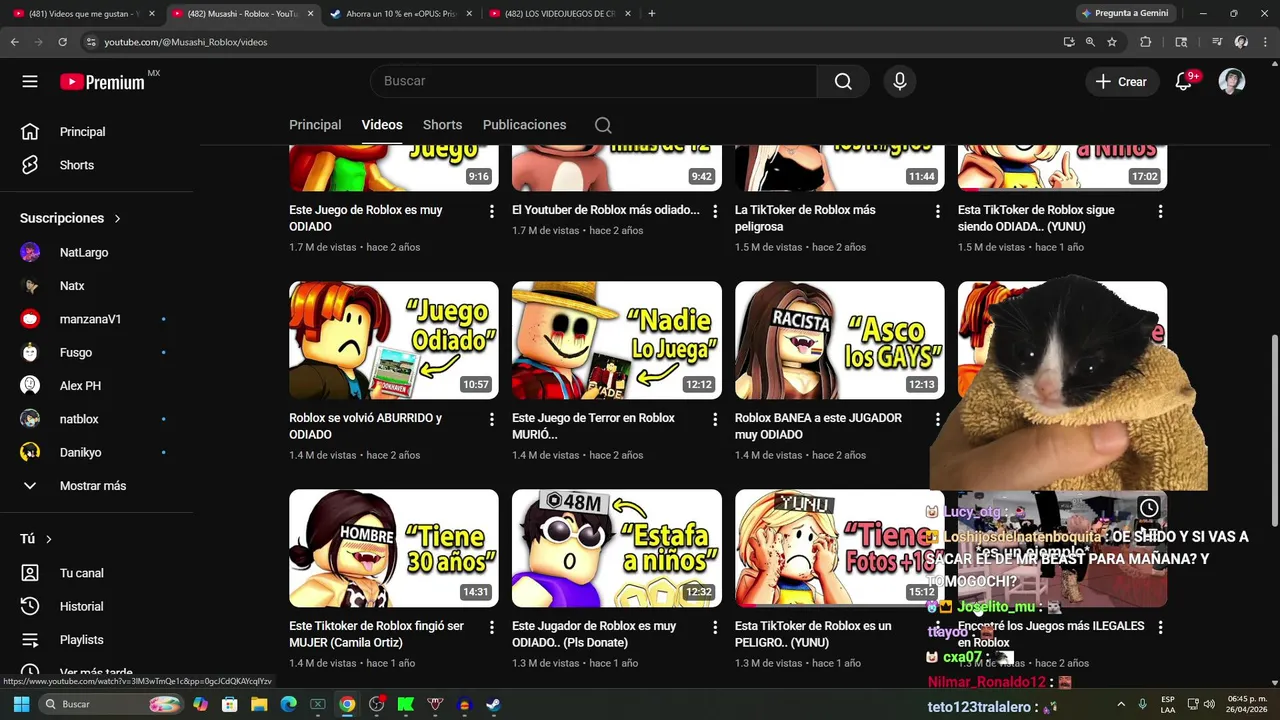Bookmark this page with the star icon
The width and height of the screenshot is (1280, 720).
click(1111, 42)
